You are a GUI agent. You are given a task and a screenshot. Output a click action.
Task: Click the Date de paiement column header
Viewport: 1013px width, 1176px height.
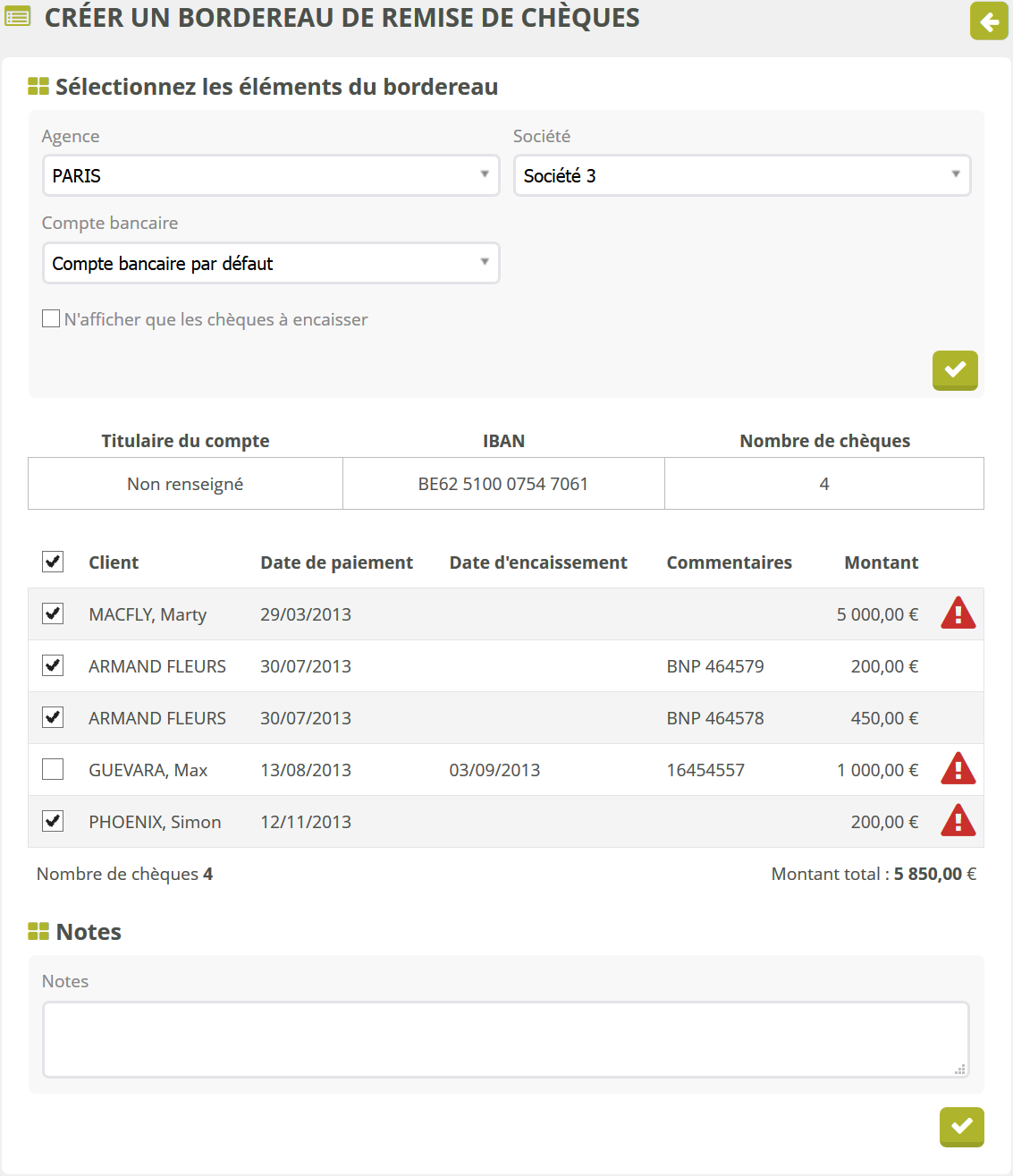pyautogui.click(x=336, y=563)
